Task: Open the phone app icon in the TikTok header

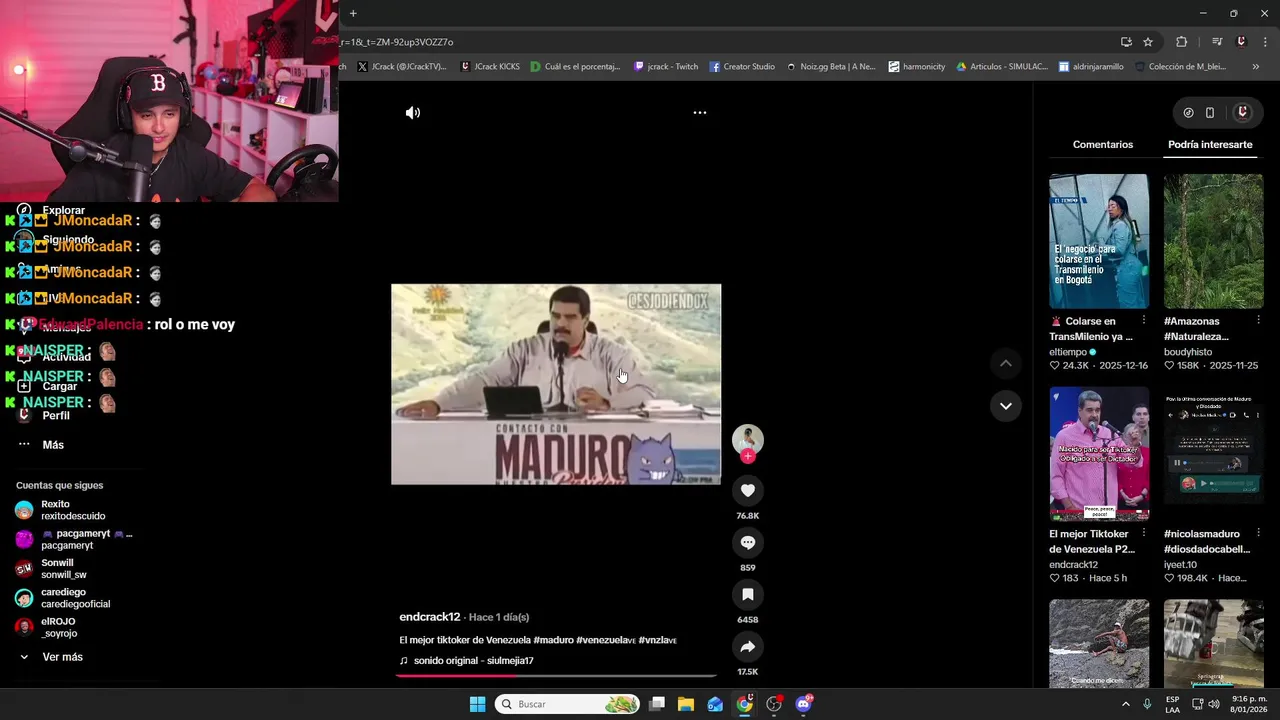Action: pyautogui.click(x=1210, y=113)
